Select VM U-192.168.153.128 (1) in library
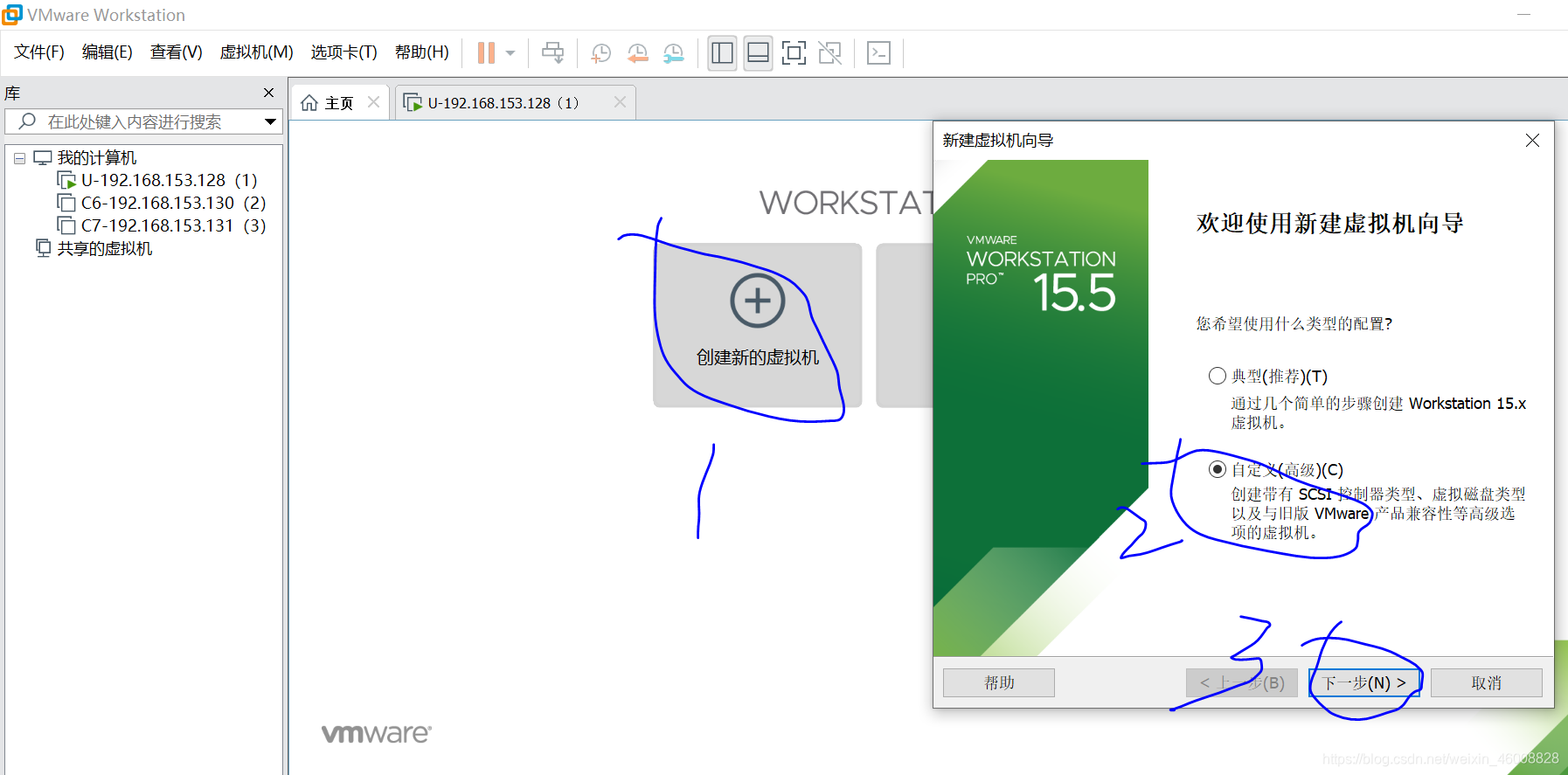 pos(170,180)
